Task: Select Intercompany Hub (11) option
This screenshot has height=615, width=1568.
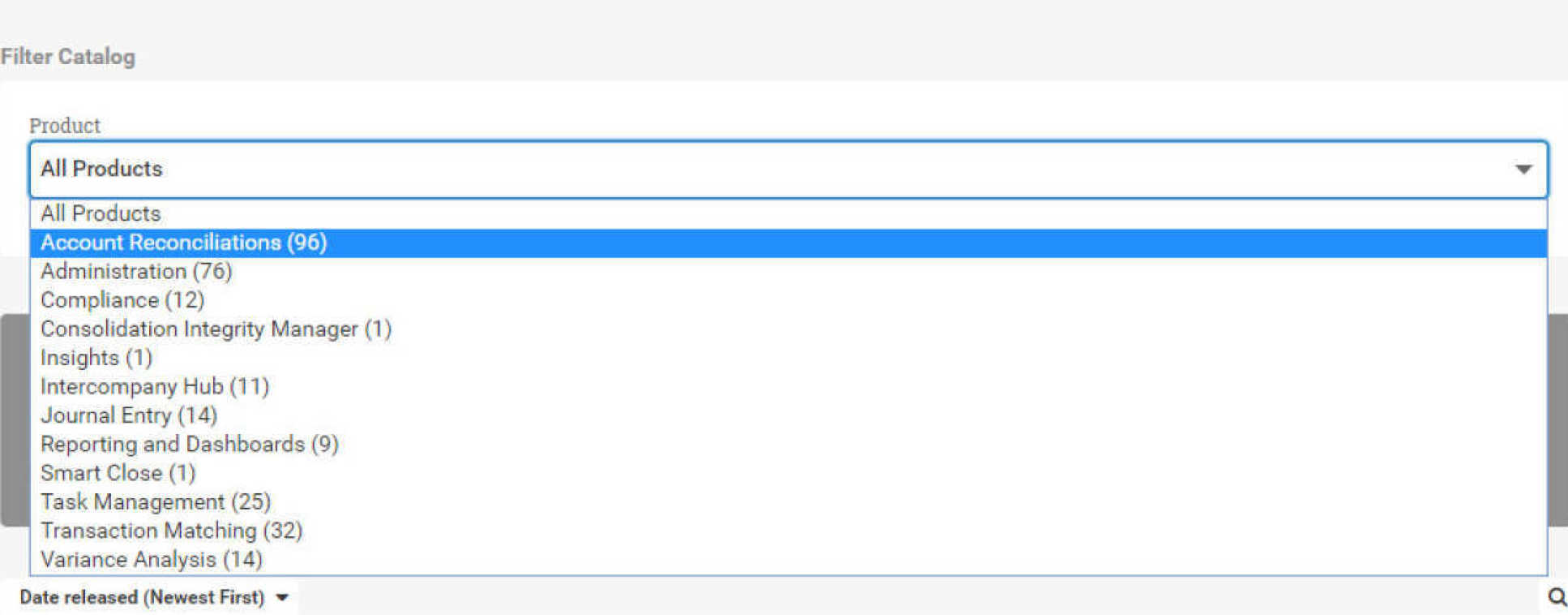Action: [155, 386]
